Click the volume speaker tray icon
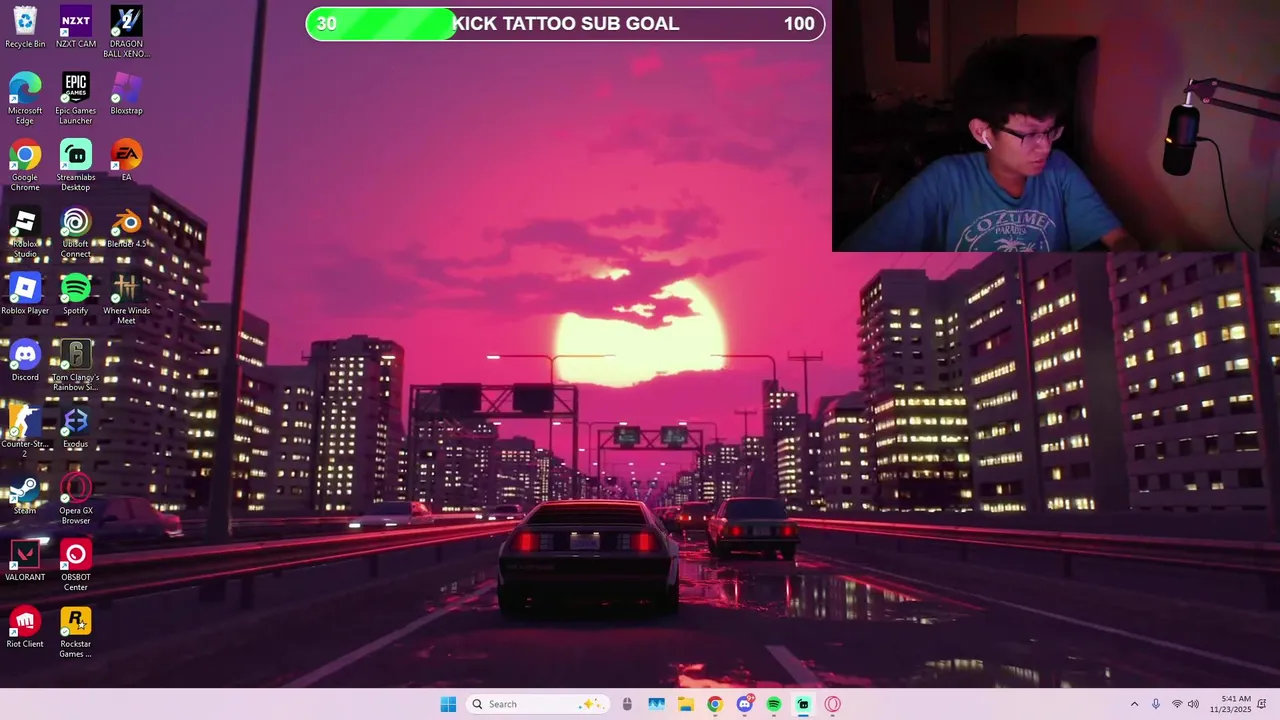This screenshot has width=1280, height=720. [1193, 704]
